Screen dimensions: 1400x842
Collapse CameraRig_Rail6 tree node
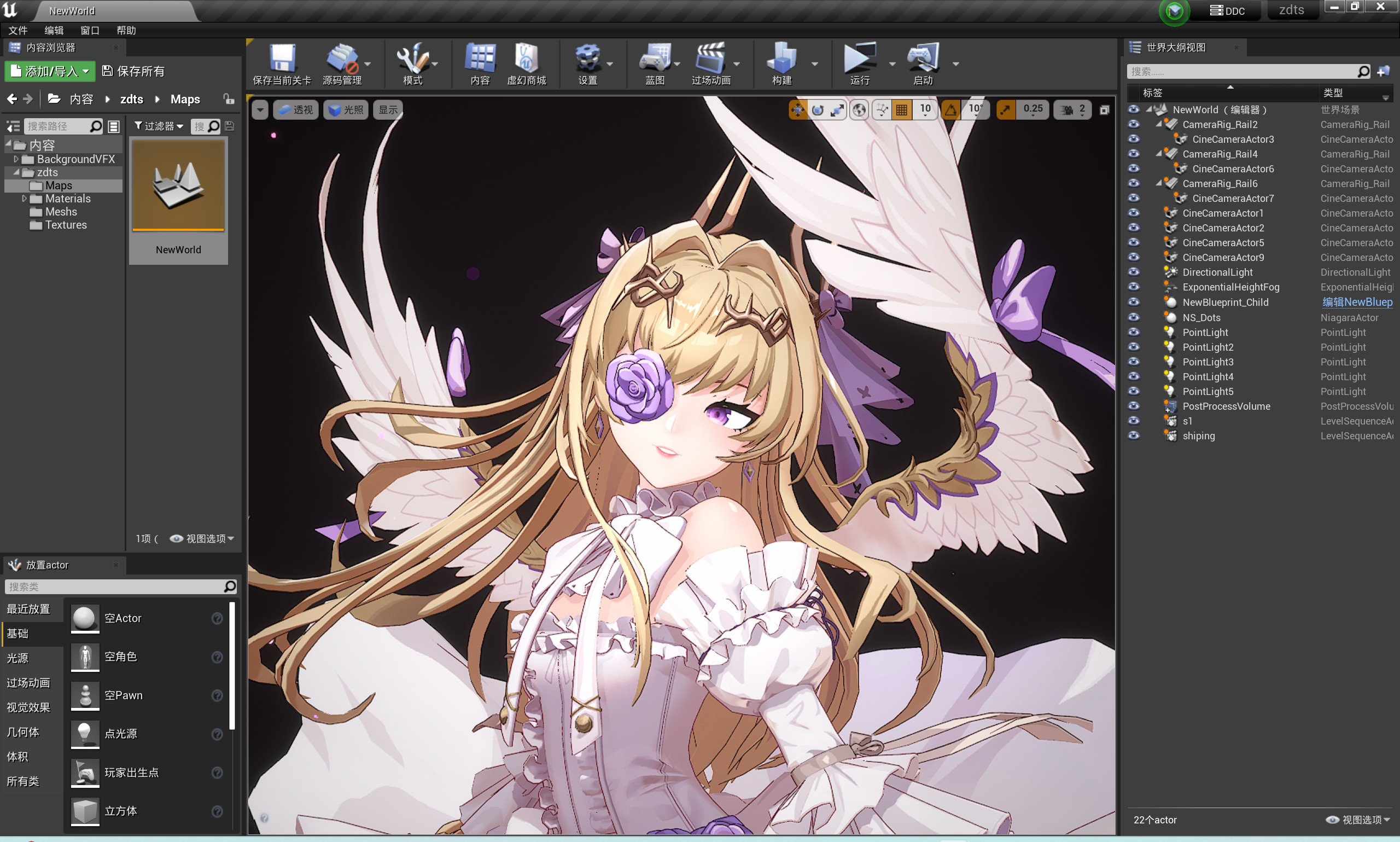pyautogui.click(x=1158, y=183)
